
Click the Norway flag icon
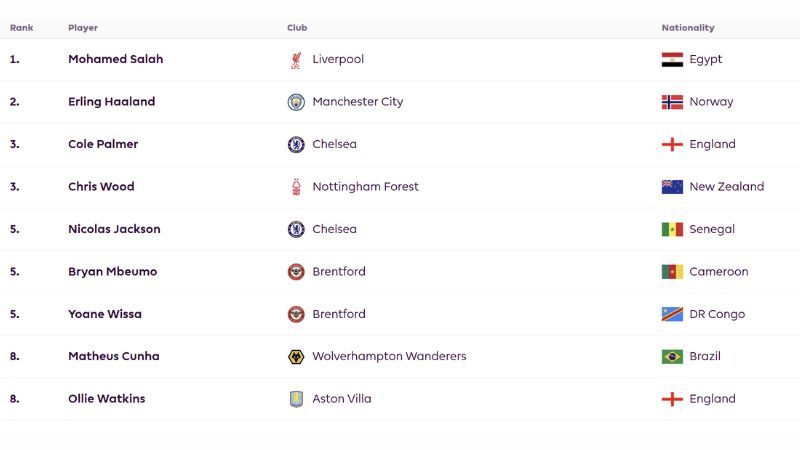[672, 102]
